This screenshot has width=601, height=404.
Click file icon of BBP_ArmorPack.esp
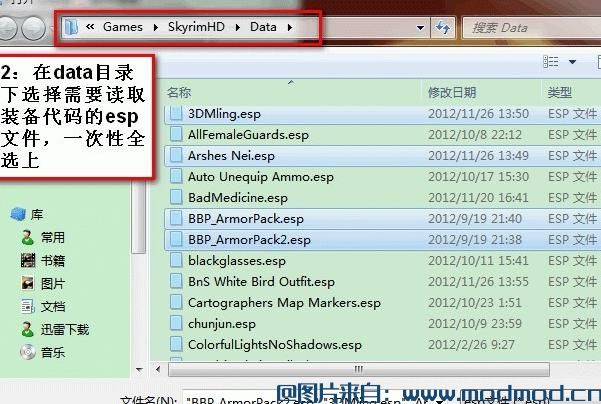[x=176, y=218]
